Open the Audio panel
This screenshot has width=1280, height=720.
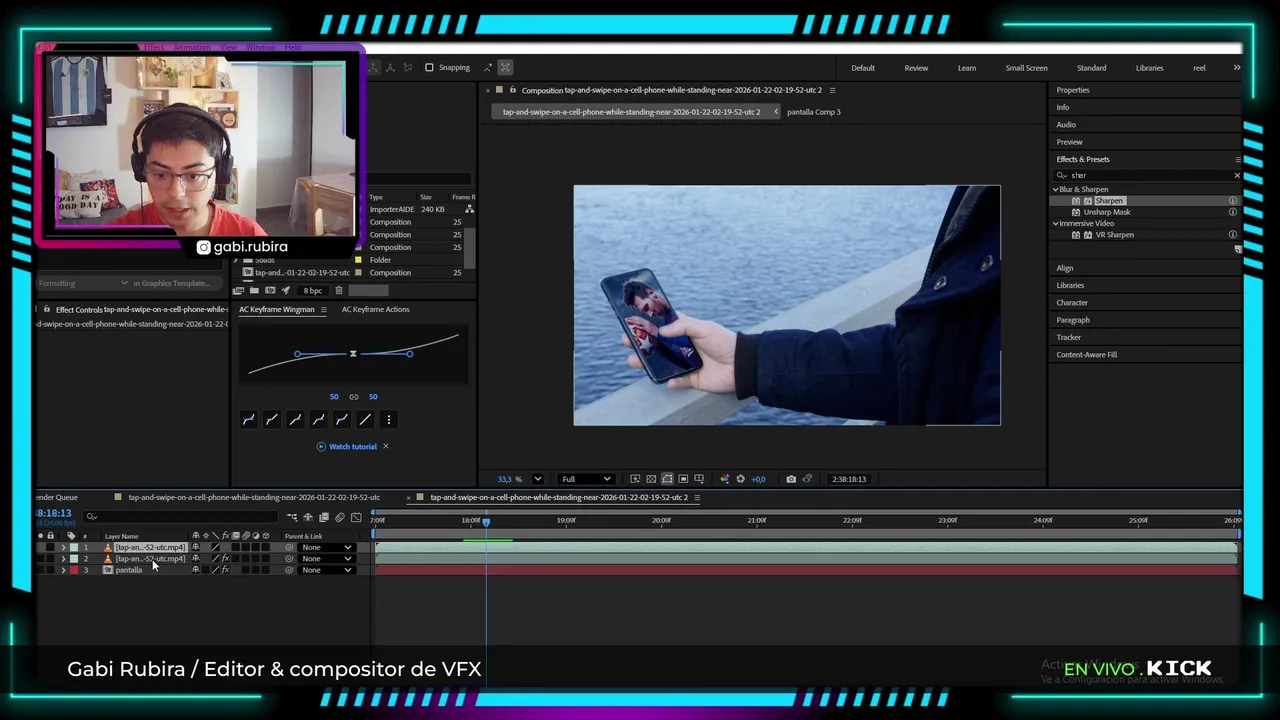(x=1066, y=125)
